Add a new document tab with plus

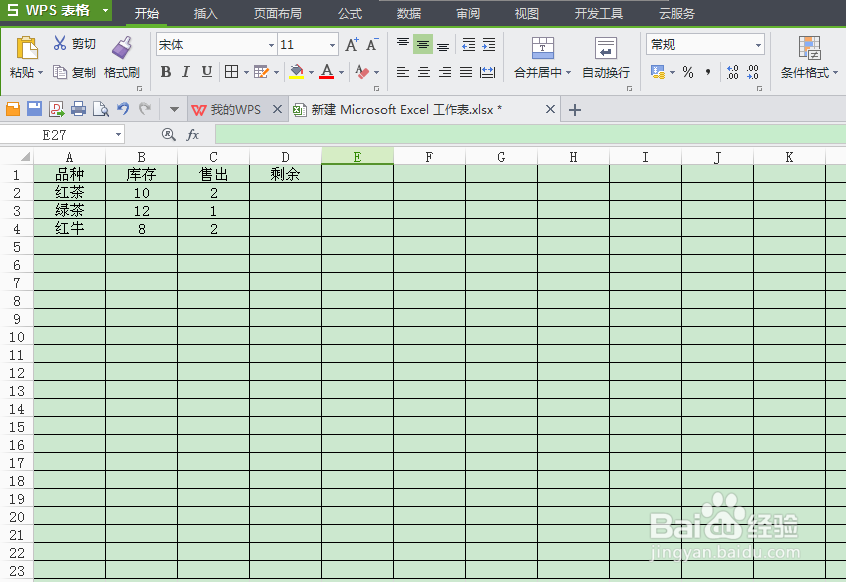click(575, 110)
